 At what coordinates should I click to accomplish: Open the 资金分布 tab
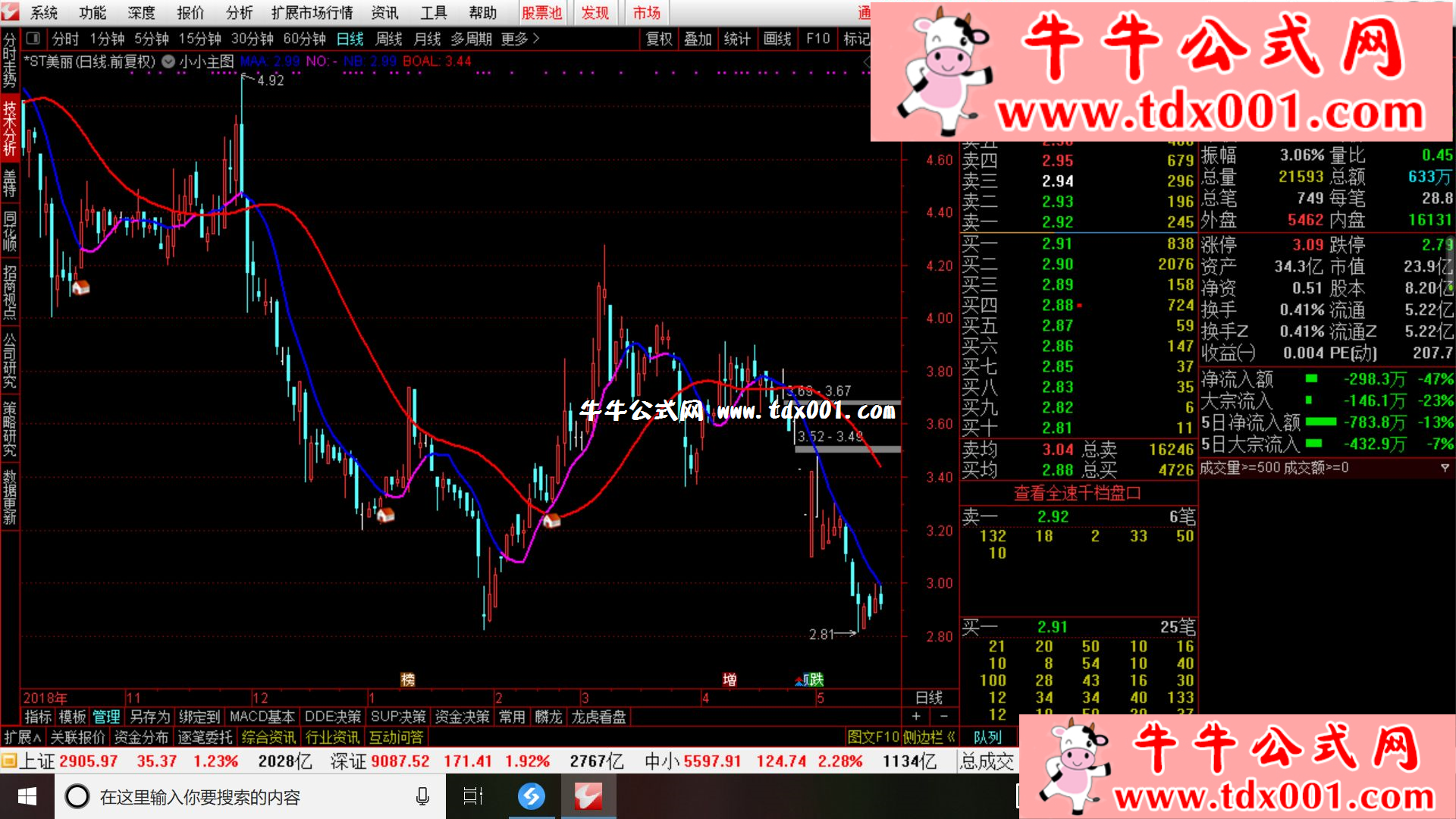(141, 737)
